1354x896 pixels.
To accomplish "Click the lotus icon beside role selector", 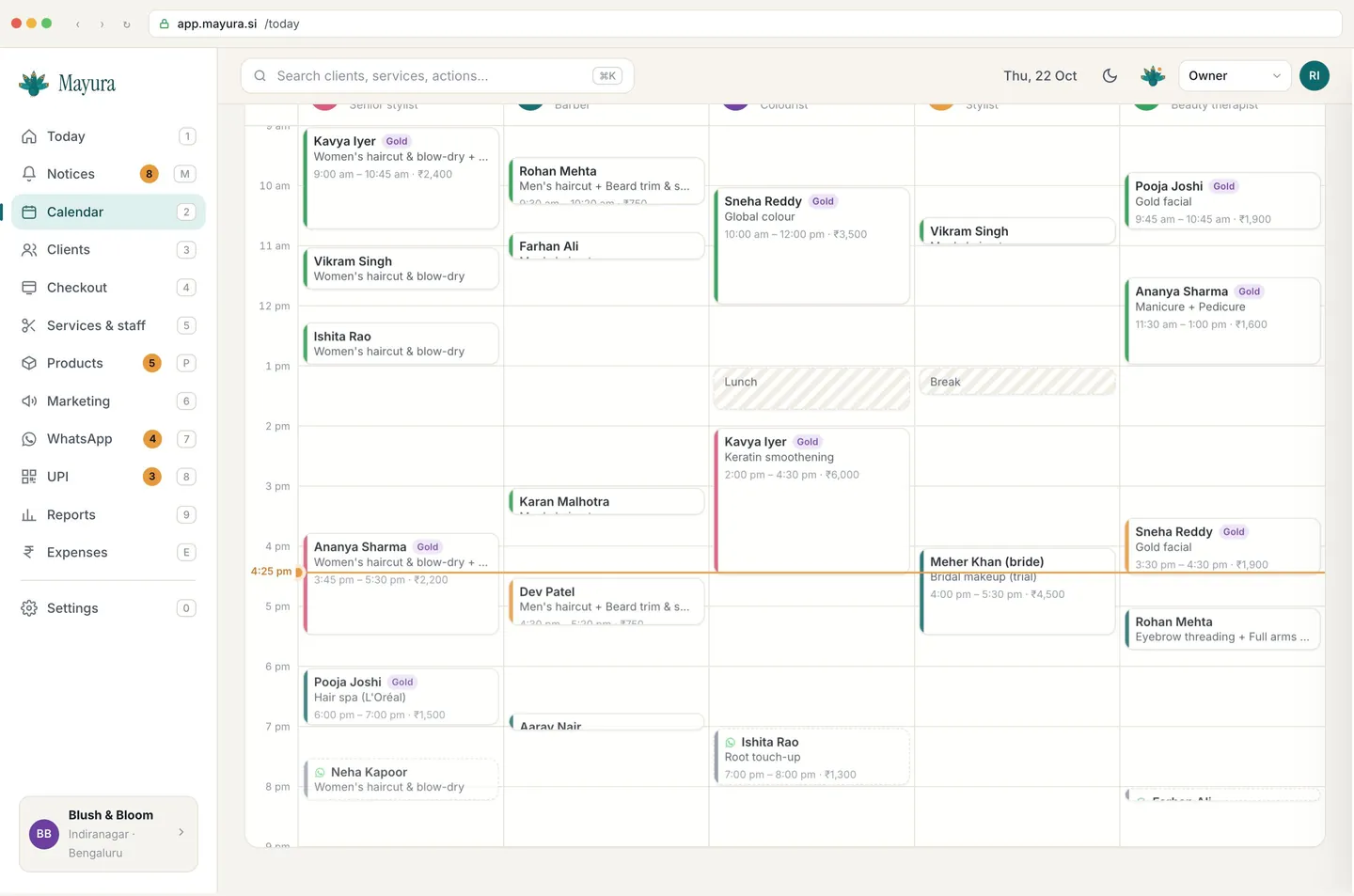I will [1153, 76].
